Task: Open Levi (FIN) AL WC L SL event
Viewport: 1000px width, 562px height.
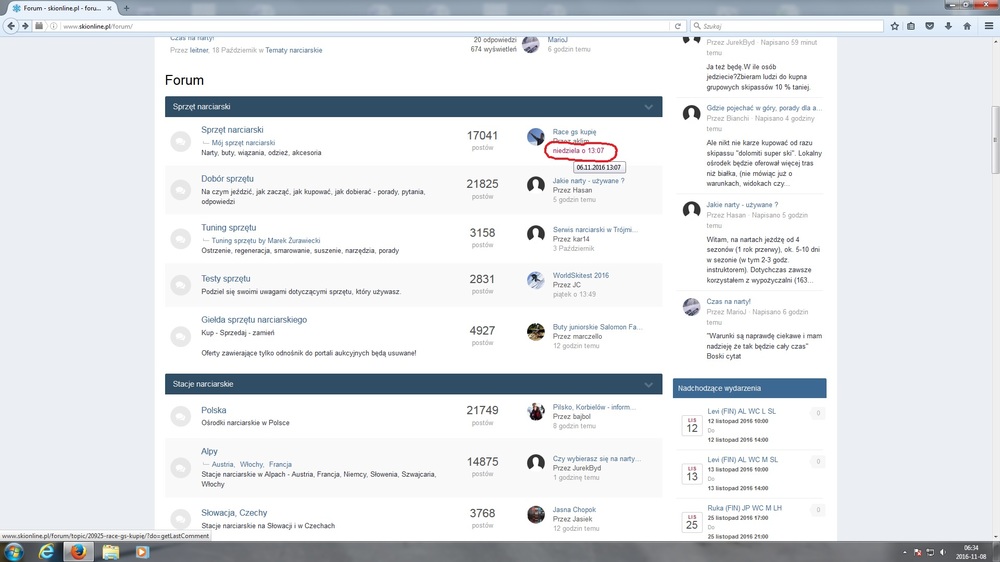Action: [741, 411]
